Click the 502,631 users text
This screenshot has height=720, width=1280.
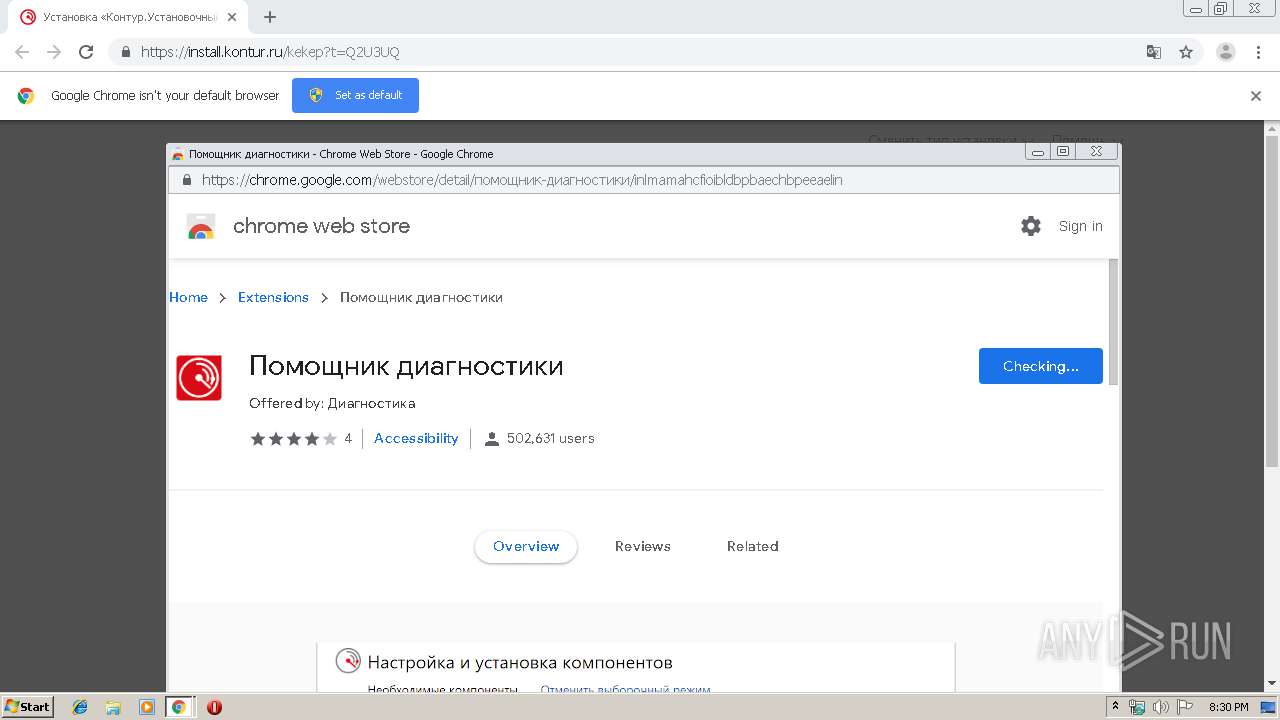click(551, 438)
